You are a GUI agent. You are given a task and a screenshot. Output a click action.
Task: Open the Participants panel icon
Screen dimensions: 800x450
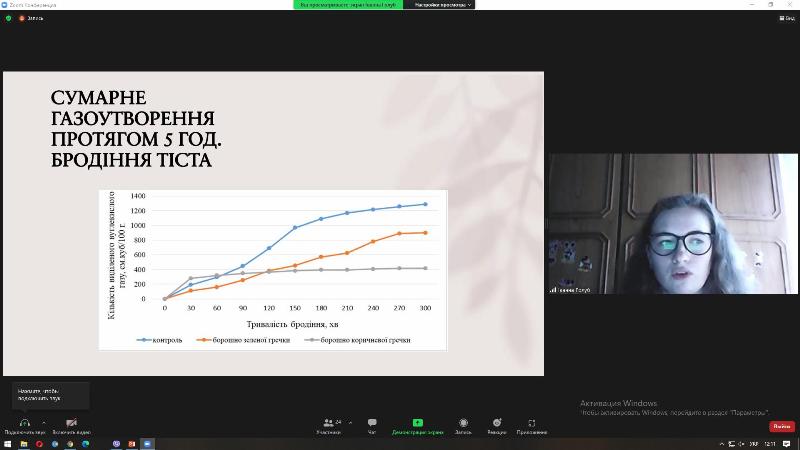[x=329, y=423]
